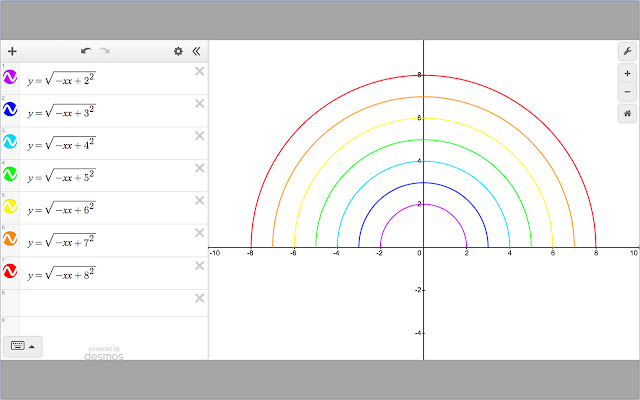Viewport: 640px width, 400px height.
Task: Hide the blue curve with radius 3
Action: coord(10,109)
